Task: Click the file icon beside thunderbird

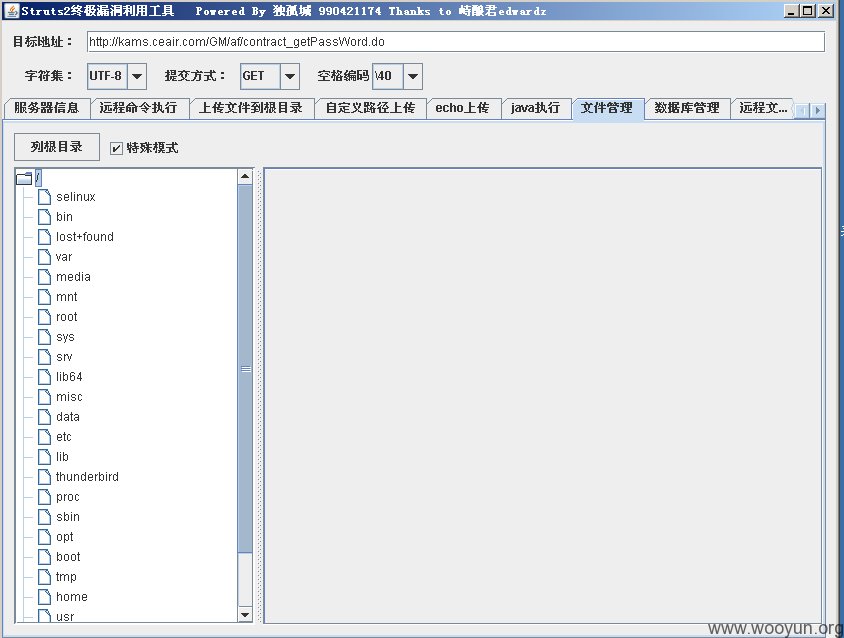Action: pyautogui.click(x=45, y=477)
